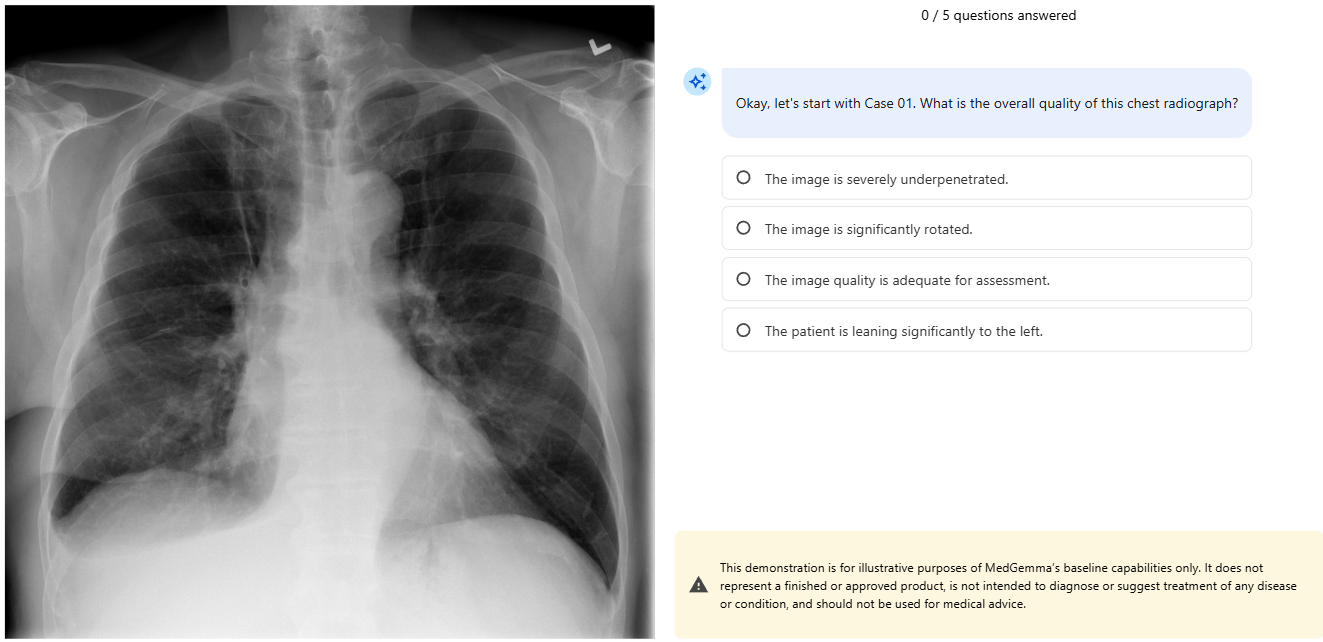
Task: Click the Case 01 question bubble
Action: pos(986,103)
